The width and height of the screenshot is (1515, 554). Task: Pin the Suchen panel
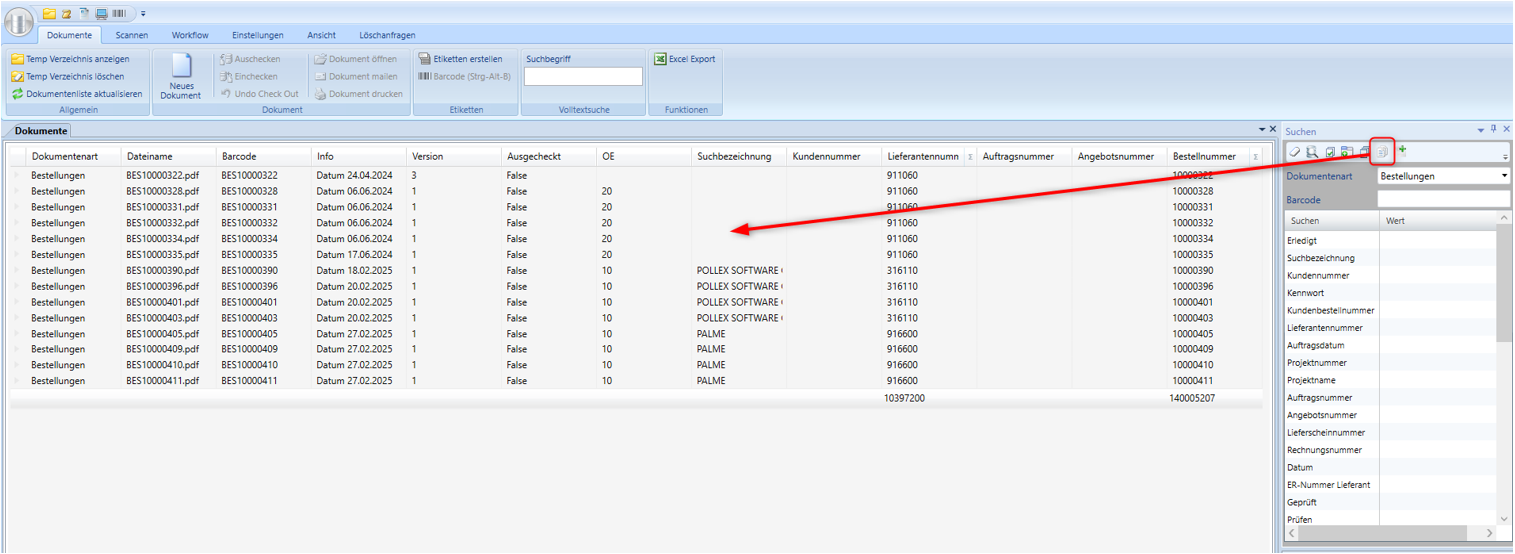point(1493,130)
